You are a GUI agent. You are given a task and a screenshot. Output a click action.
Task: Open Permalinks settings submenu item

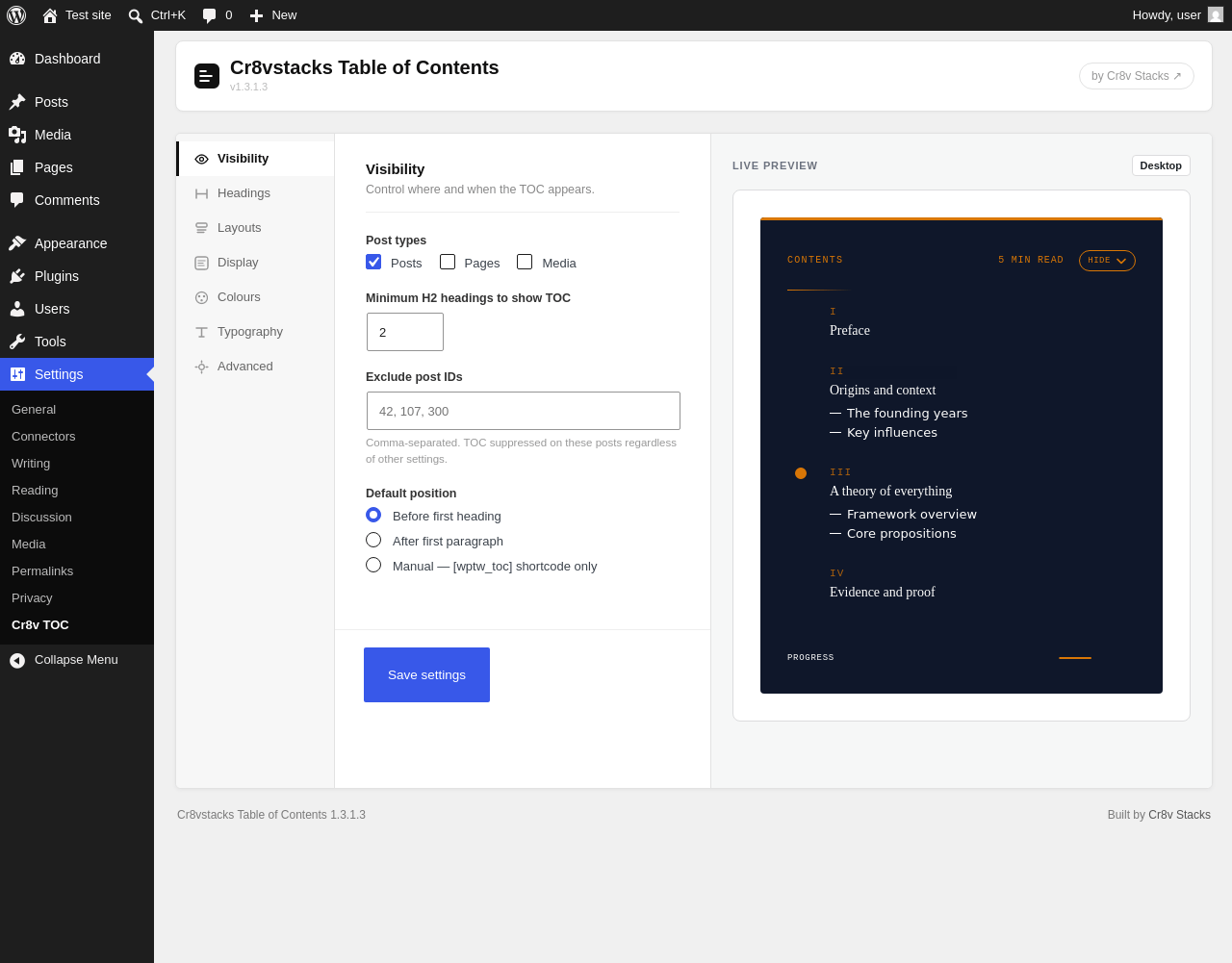pos(42,571)
